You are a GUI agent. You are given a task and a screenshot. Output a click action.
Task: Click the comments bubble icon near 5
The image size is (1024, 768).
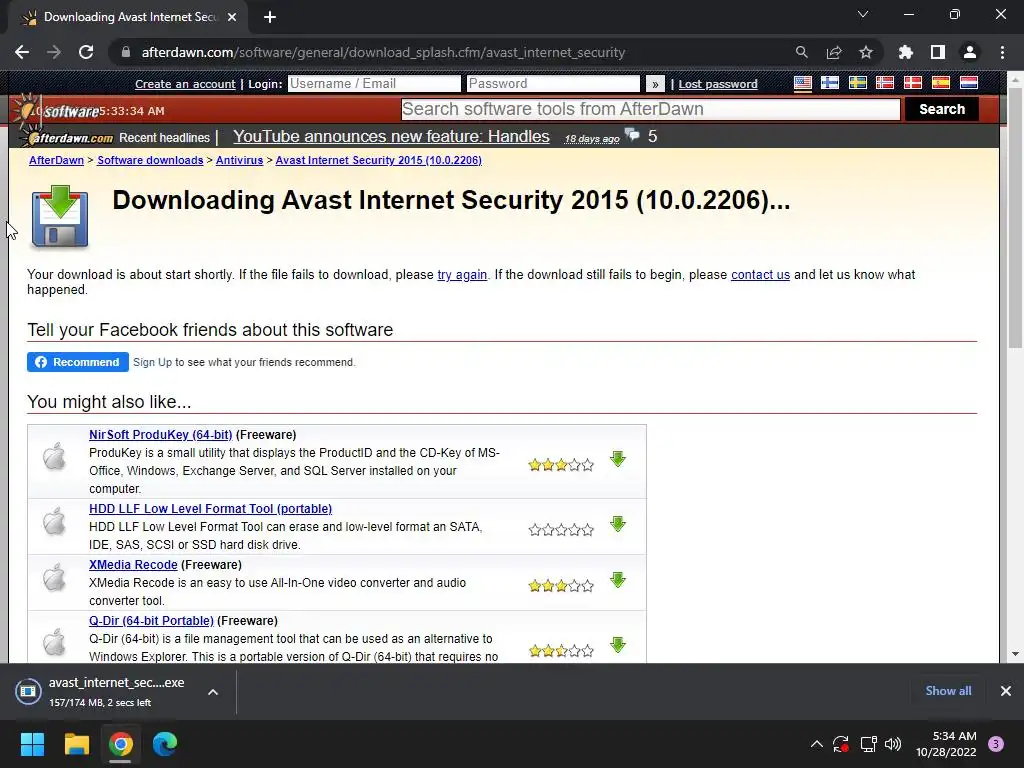click(x=632, y=135)
